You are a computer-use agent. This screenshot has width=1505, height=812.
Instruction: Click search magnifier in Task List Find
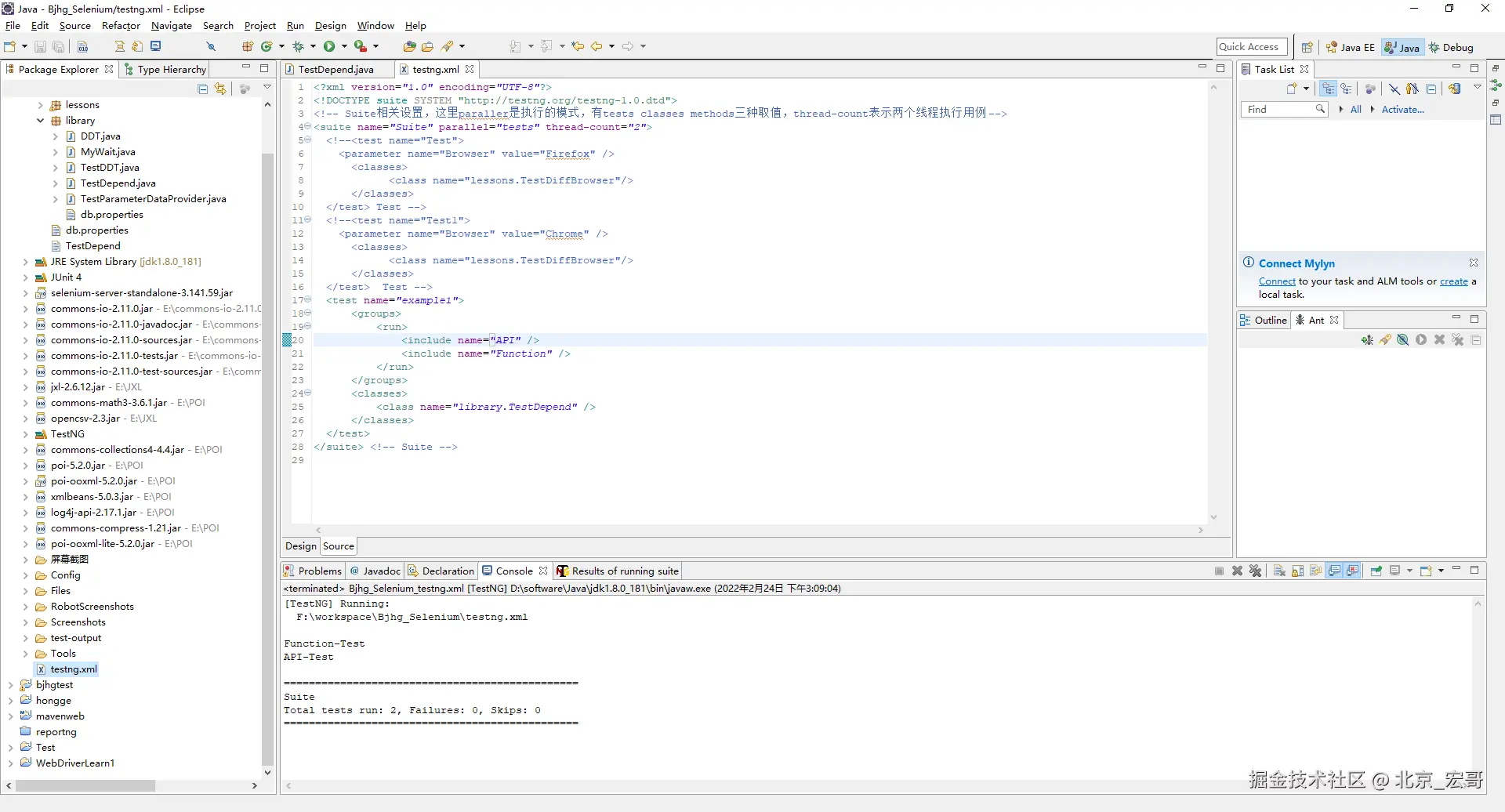pyautogui.click(x=1321, y=110)
